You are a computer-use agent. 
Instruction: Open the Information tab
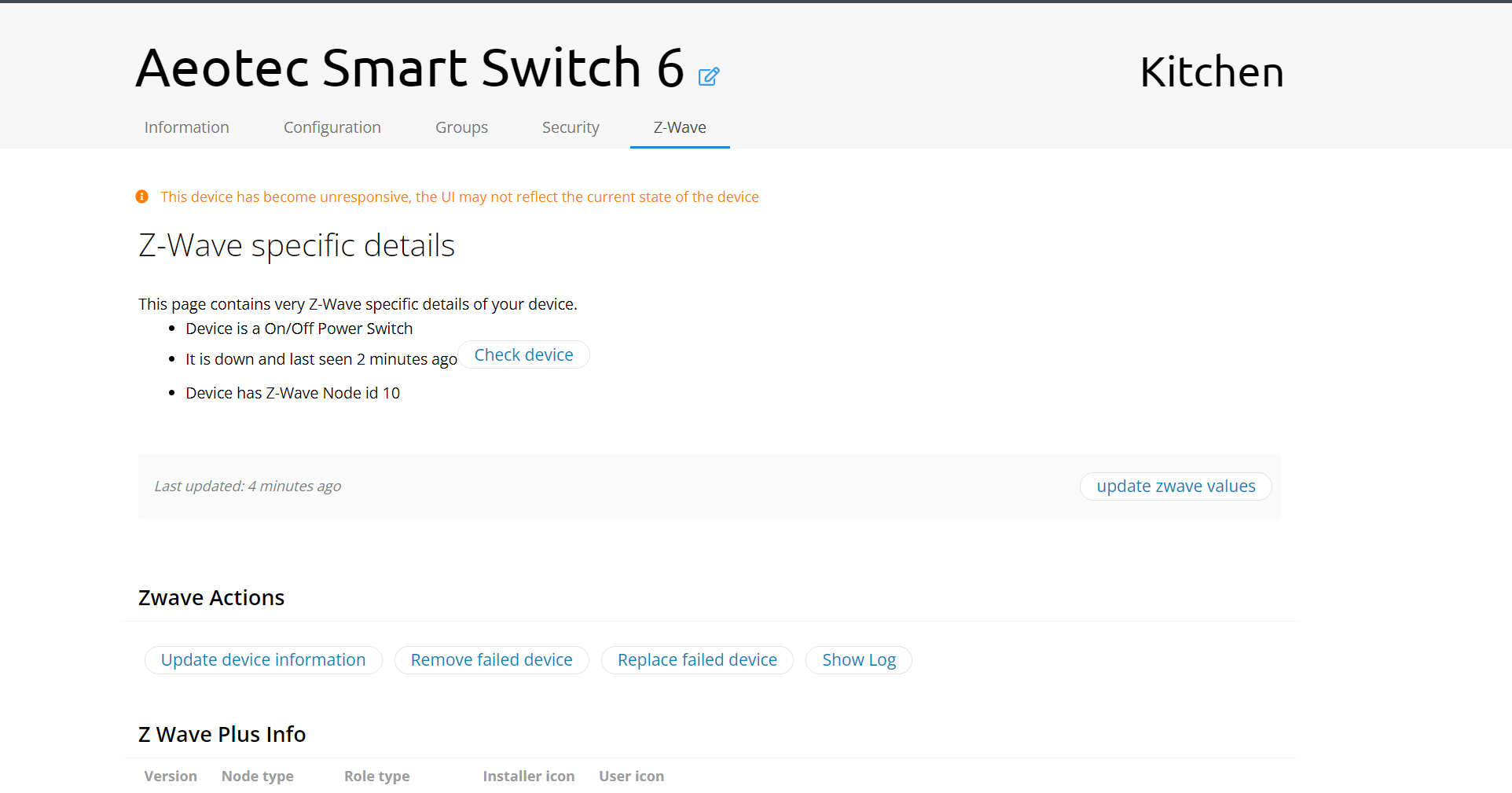pyautogui.click(x=186, y=127)
